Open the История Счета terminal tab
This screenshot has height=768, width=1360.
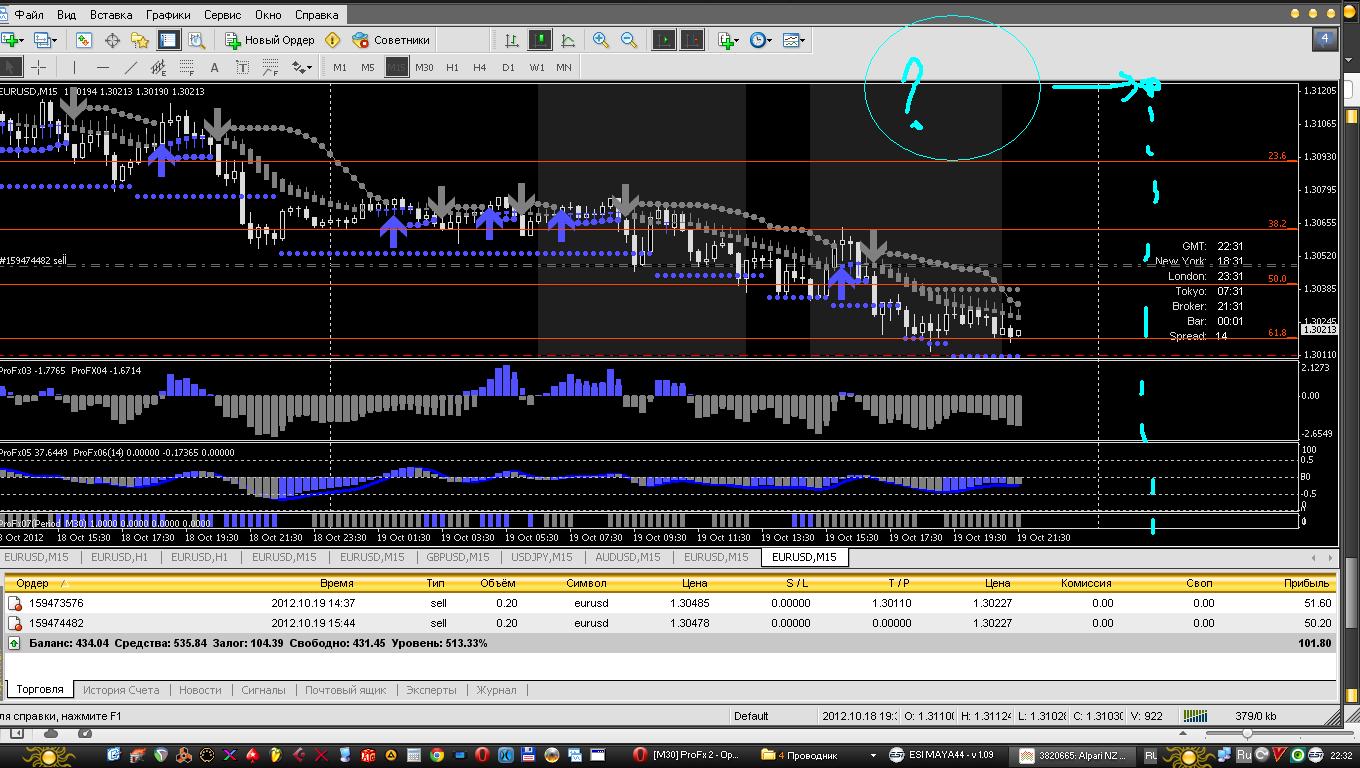(x=121, y=690)
